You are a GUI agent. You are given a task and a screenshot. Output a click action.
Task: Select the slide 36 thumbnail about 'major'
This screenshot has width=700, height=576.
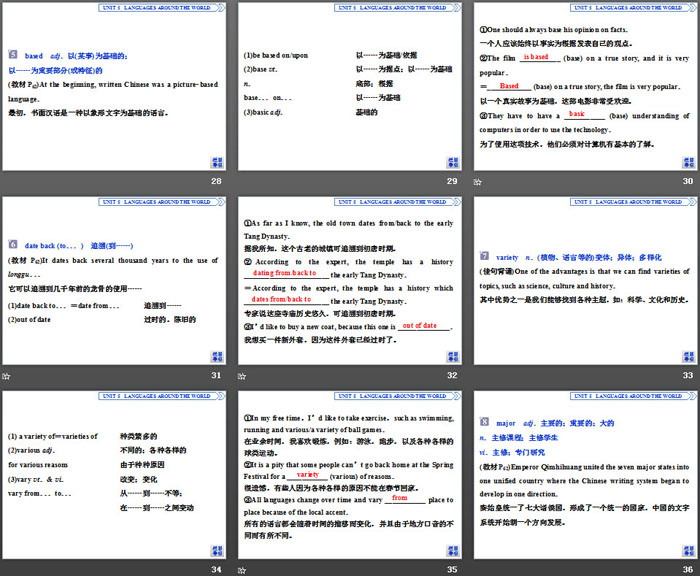coord(585,475)
